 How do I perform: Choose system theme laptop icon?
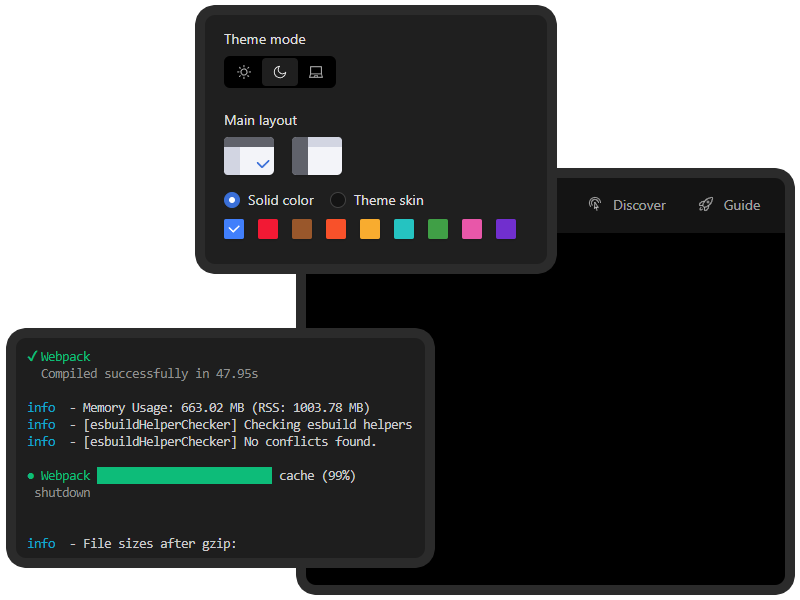coord(316,72)
